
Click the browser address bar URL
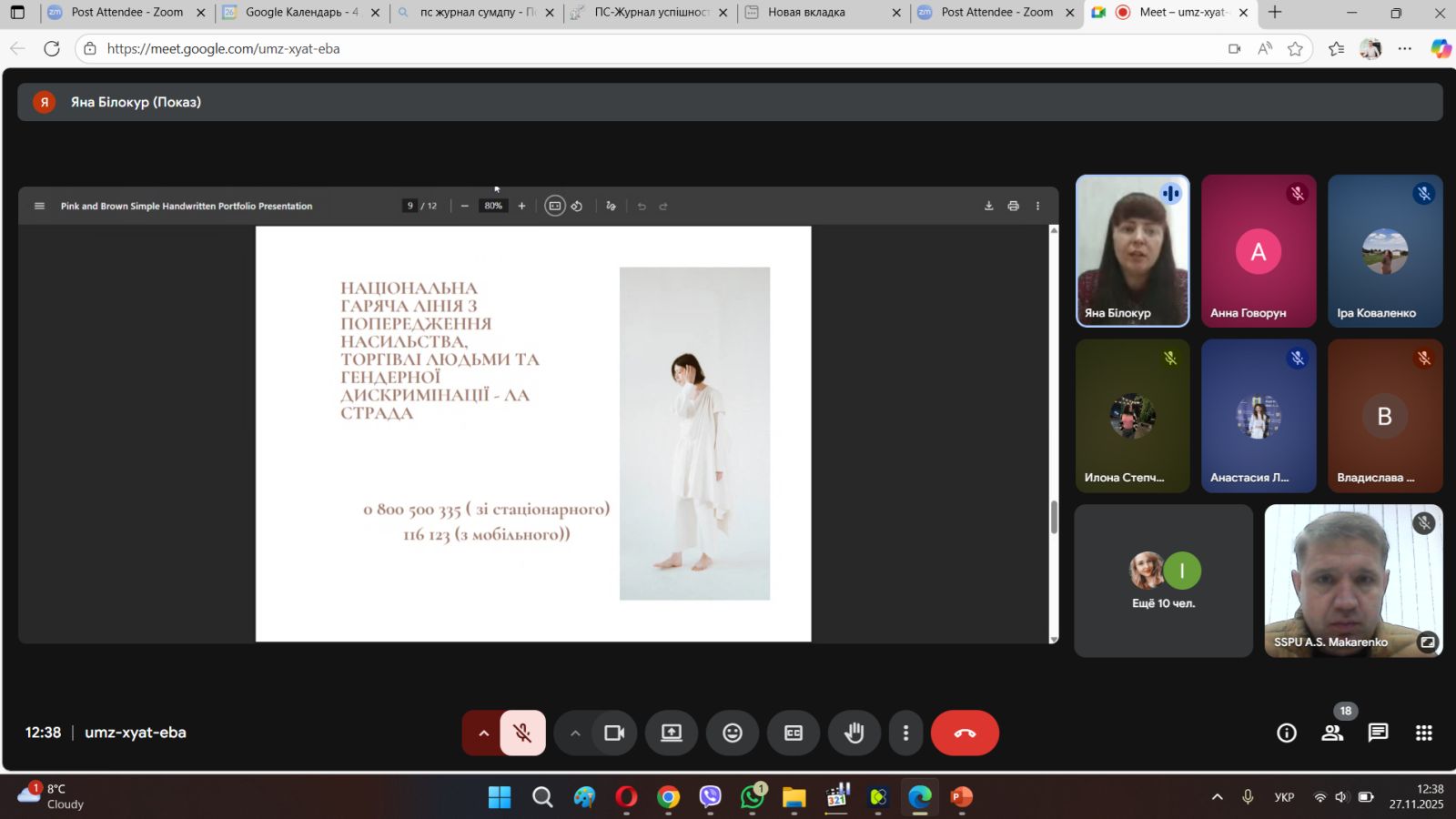click(x=223, y=49)
